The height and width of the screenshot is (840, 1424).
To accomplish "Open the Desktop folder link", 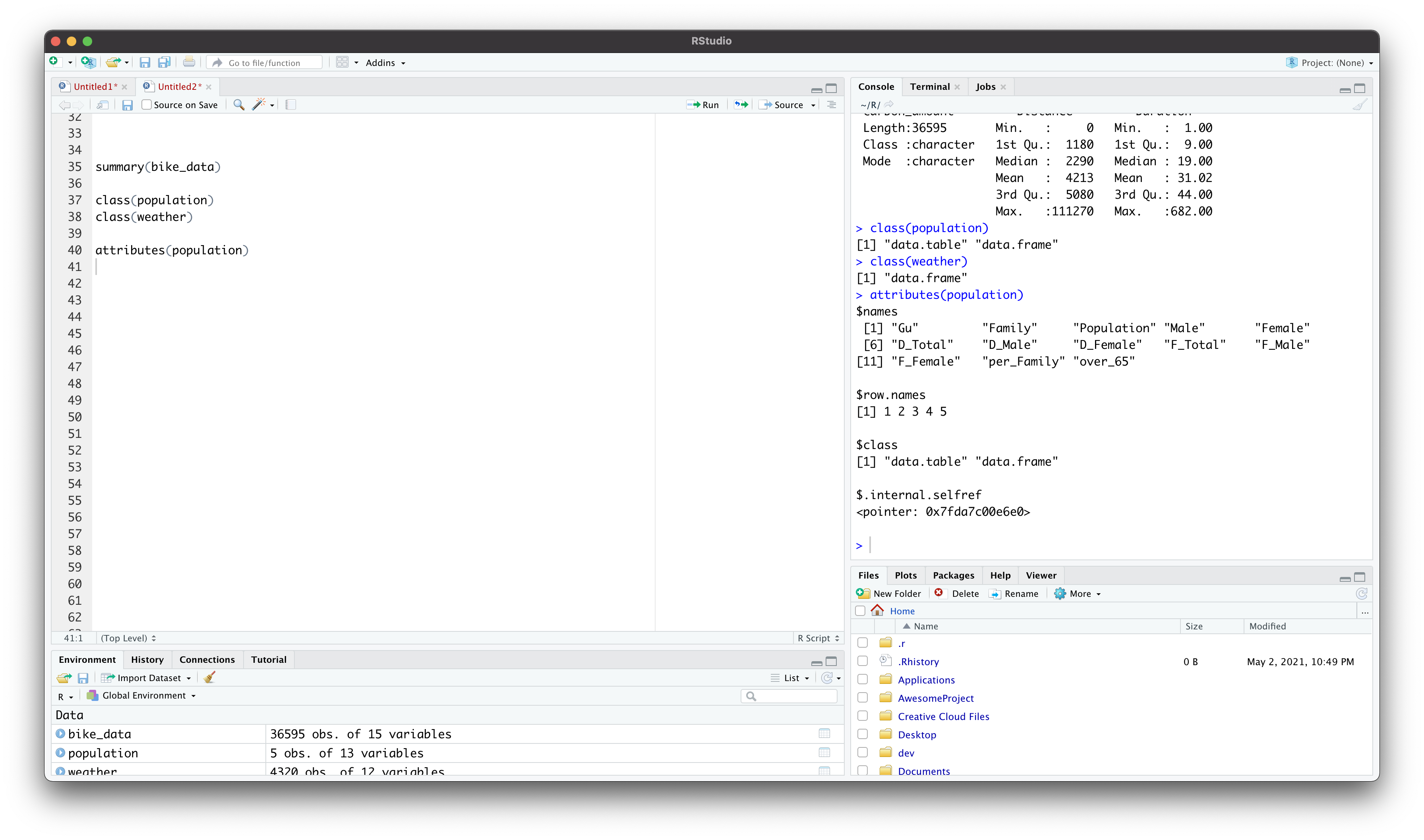I will click(x=917, y=735).
